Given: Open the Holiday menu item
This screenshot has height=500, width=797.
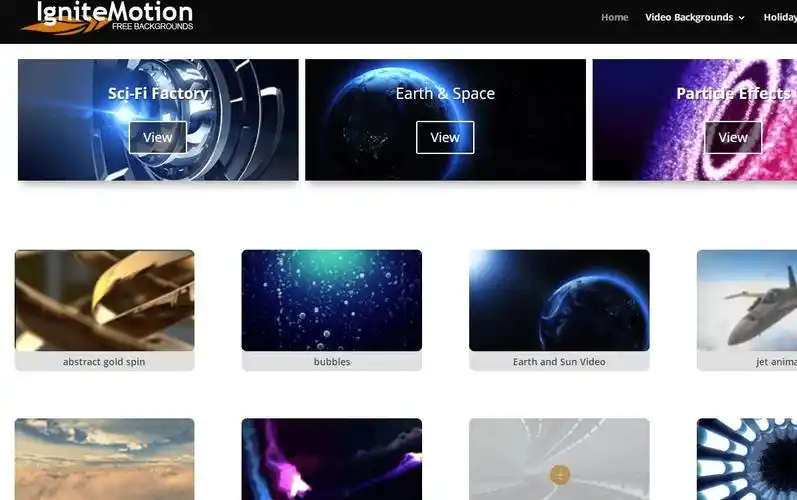Looking at the screenshot, I should (779, 17).
